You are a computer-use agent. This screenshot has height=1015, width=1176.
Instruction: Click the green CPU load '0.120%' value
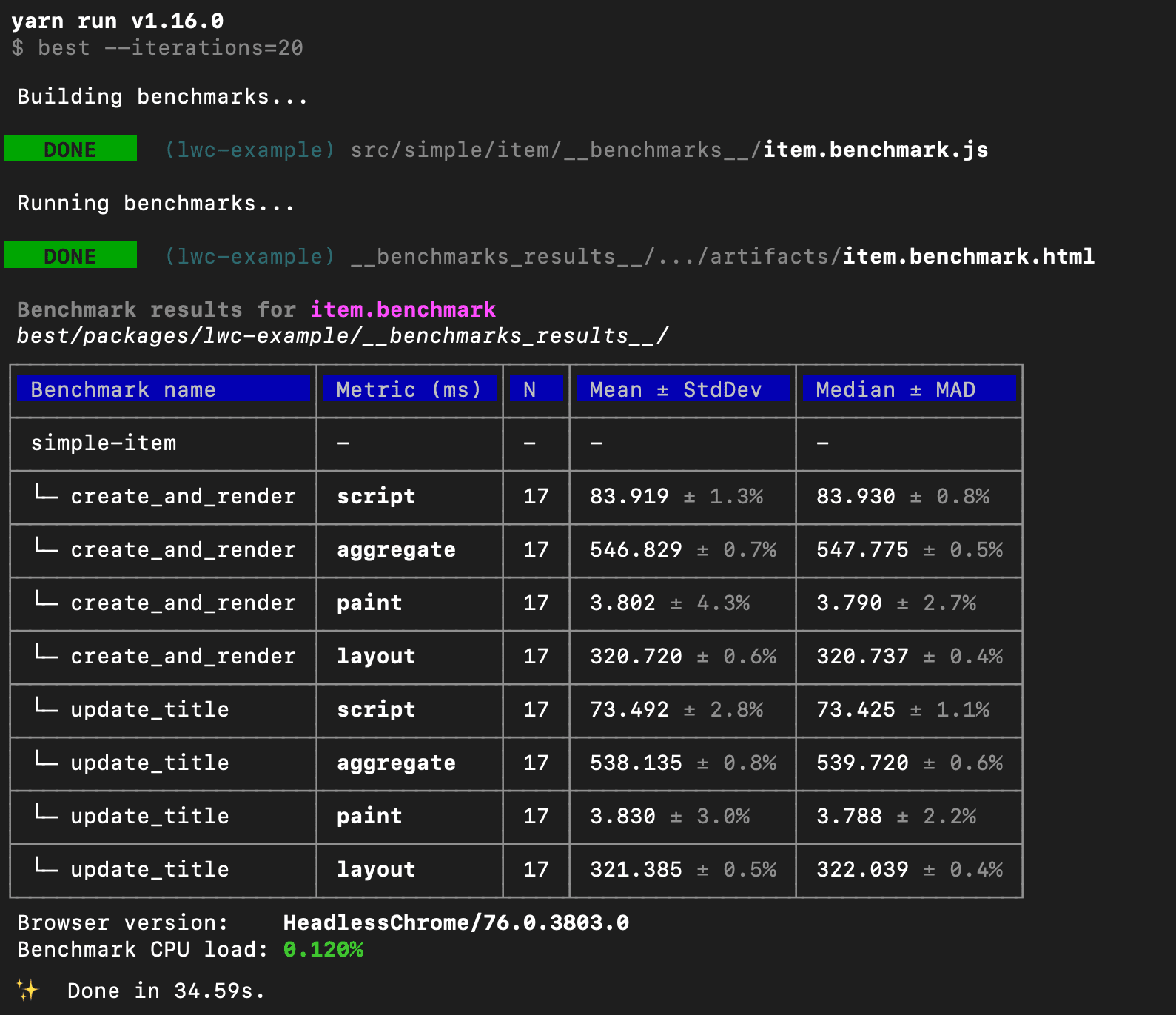coord(323,949)
